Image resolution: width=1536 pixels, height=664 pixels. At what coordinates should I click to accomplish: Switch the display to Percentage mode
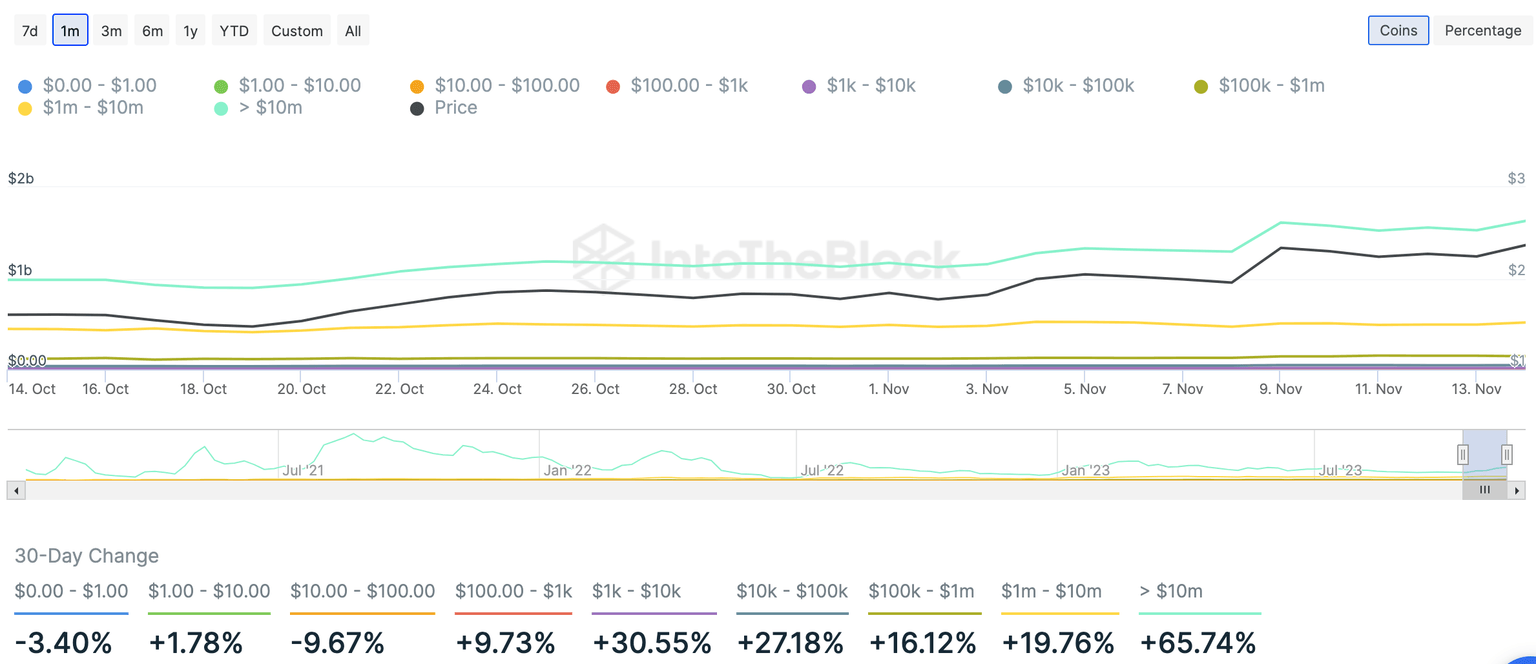tap(1483, 30)
